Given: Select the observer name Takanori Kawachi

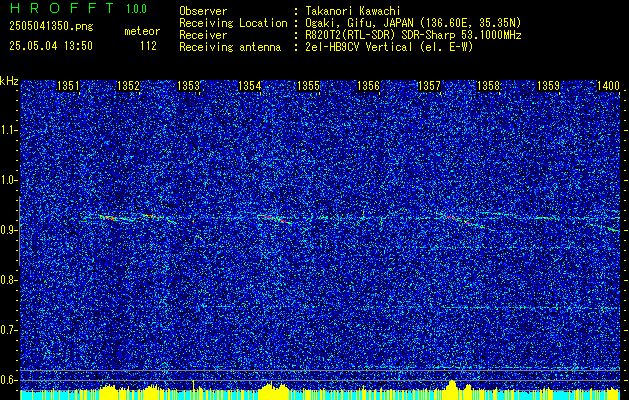Looking at the screenshot, I should pos(353,11).
